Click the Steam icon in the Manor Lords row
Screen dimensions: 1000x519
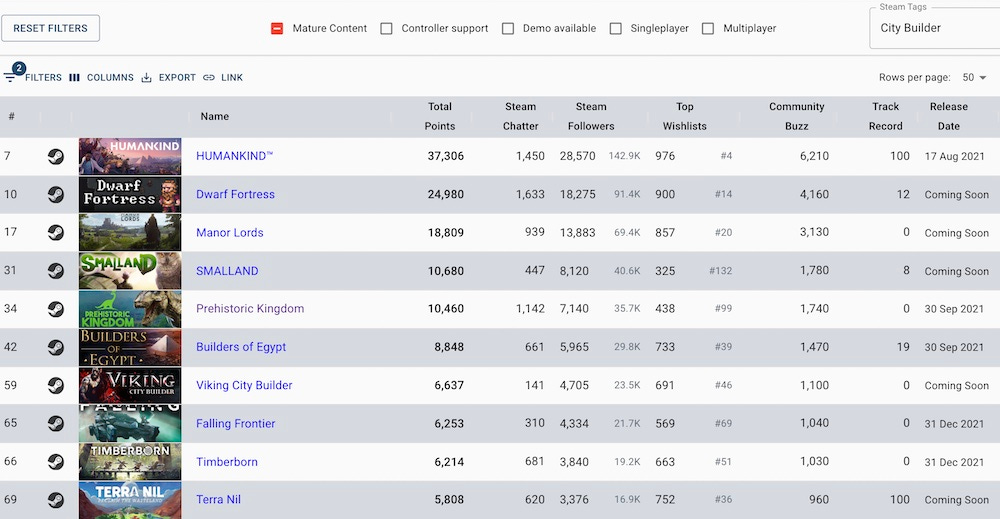[x=56, y=233]
